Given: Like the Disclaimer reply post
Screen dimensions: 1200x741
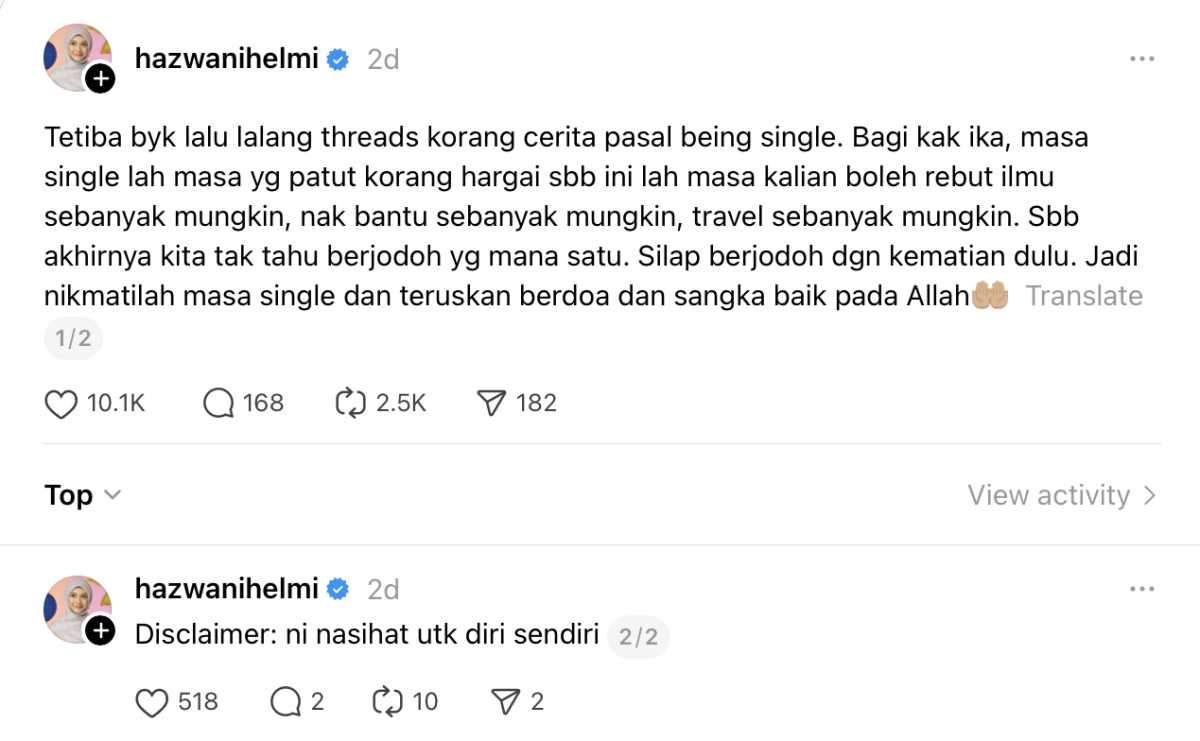Looking at the screenshot, I should pos(152,702).
